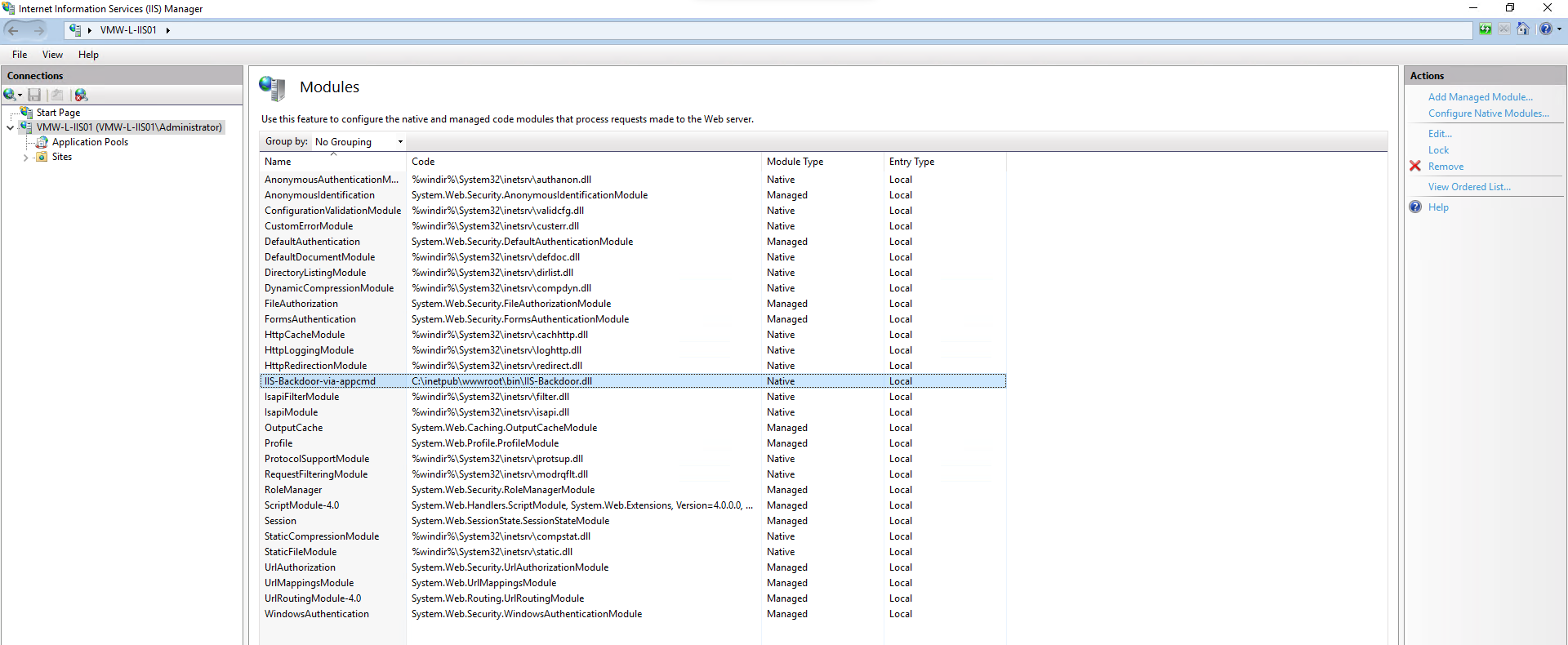
Task: Expand the Sites tree node
Action: tap(25, 157)
